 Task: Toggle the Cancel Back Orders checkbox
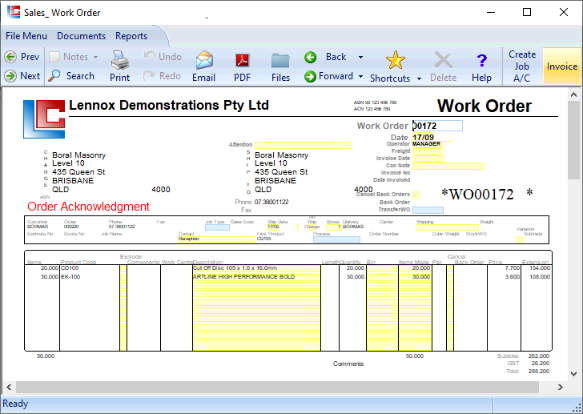click(x=415, y=195)
